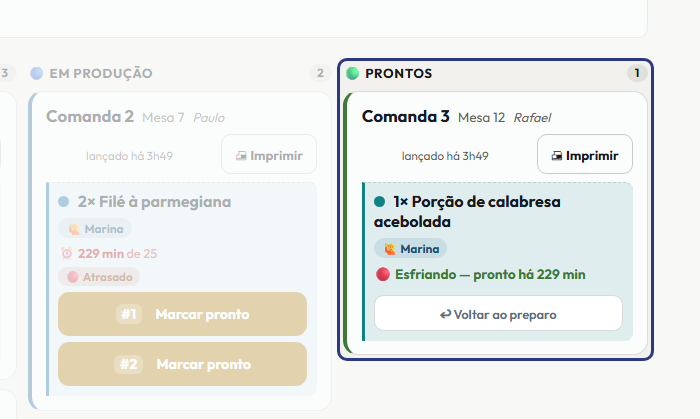Click waiter name Rafael

click(532, 118)
